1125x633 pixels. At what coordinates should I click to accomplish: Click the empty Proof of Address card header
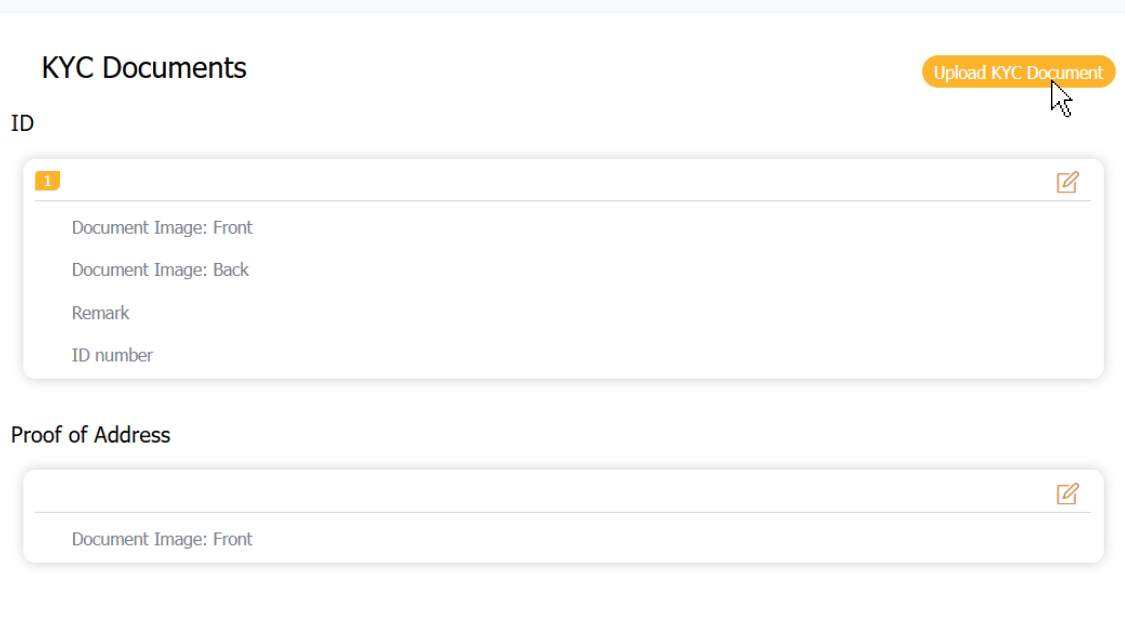tap(500, 493)
